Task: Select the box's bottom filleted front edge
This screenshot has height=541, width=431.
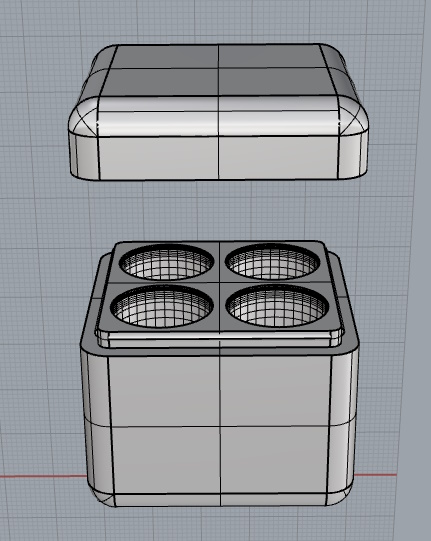Action: click(220, 500)
